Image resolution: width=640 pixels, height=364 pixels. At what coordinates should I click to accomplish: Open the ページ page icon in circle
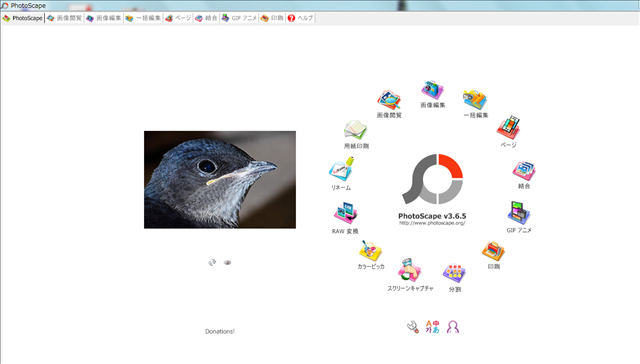[508, 128]
